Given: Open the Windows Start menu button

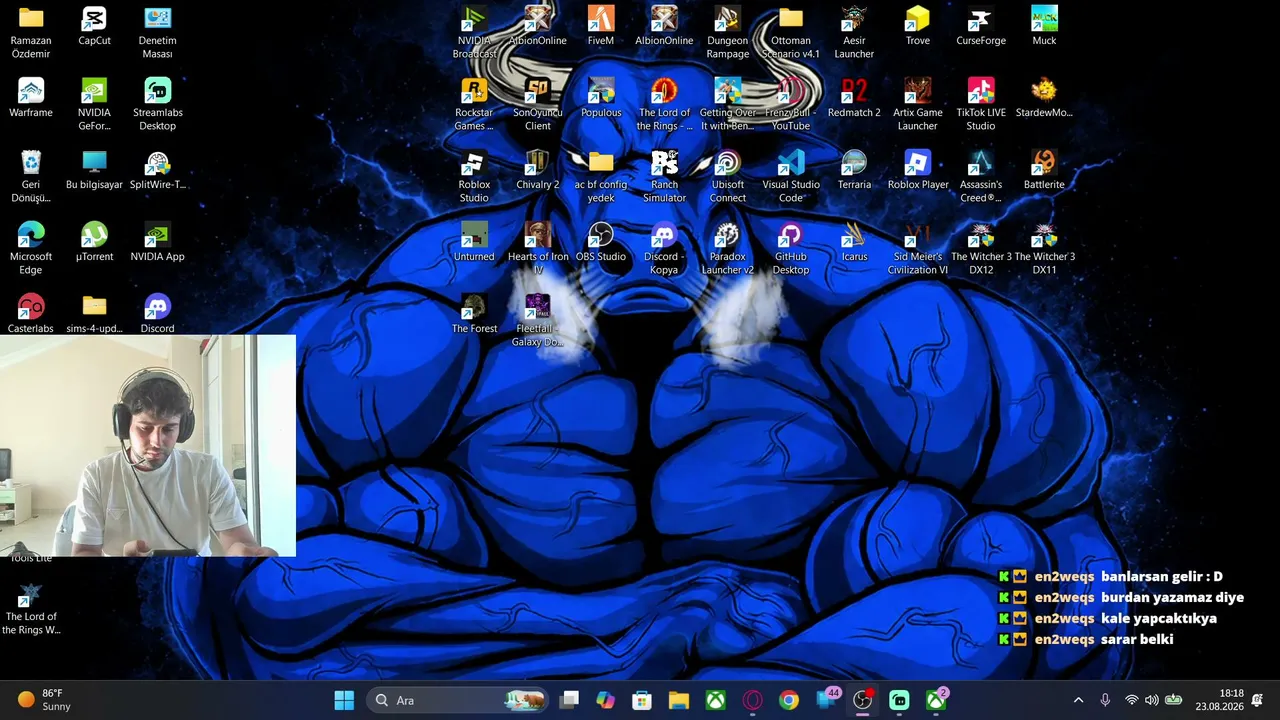Looking at the screenshot, I should coord(344,700).
